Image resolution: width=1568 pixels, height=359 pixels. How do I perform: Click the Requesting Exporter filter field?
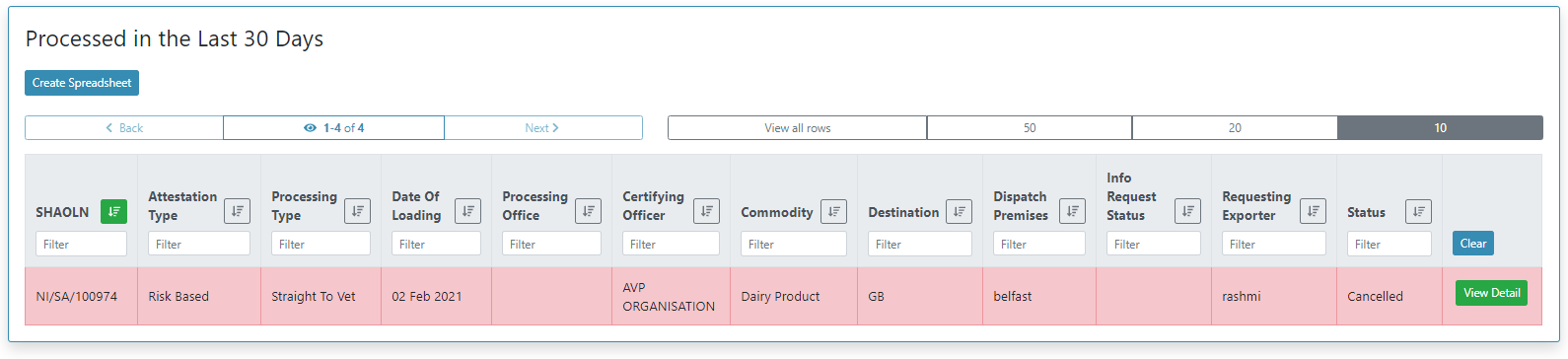pyautogui.click(x=1274, y=244)
